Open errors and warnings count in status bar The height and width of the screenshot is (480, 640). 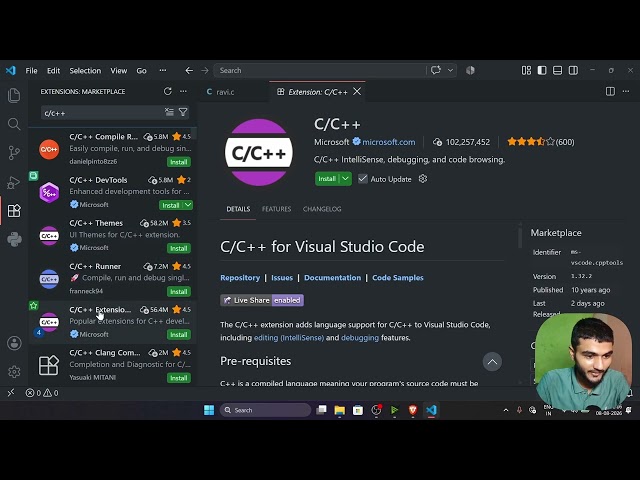[x=42, y=393]
